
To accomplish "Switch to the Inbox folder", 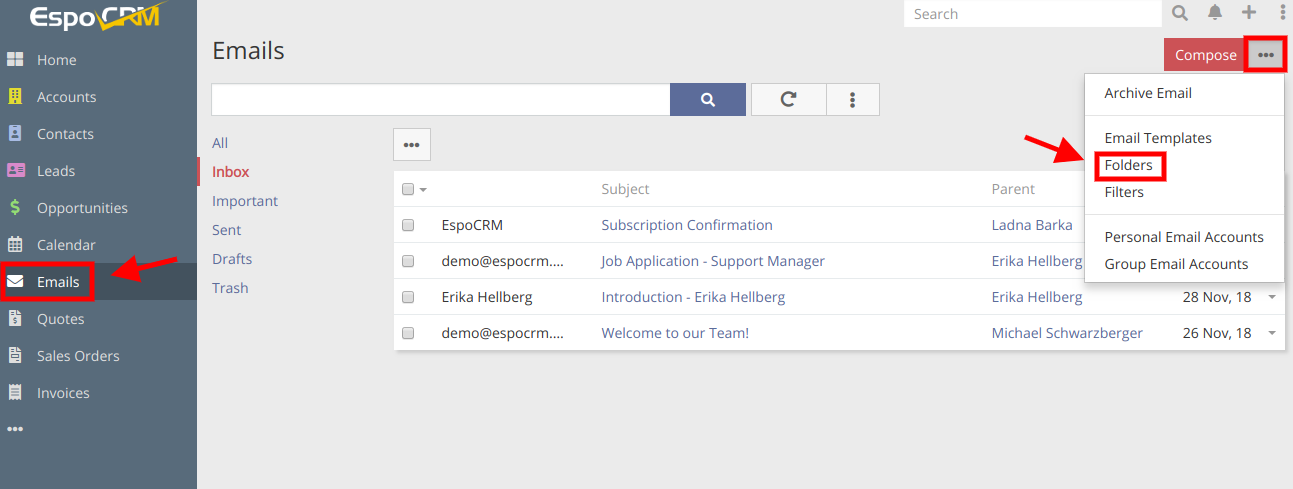I will point(231,172).
